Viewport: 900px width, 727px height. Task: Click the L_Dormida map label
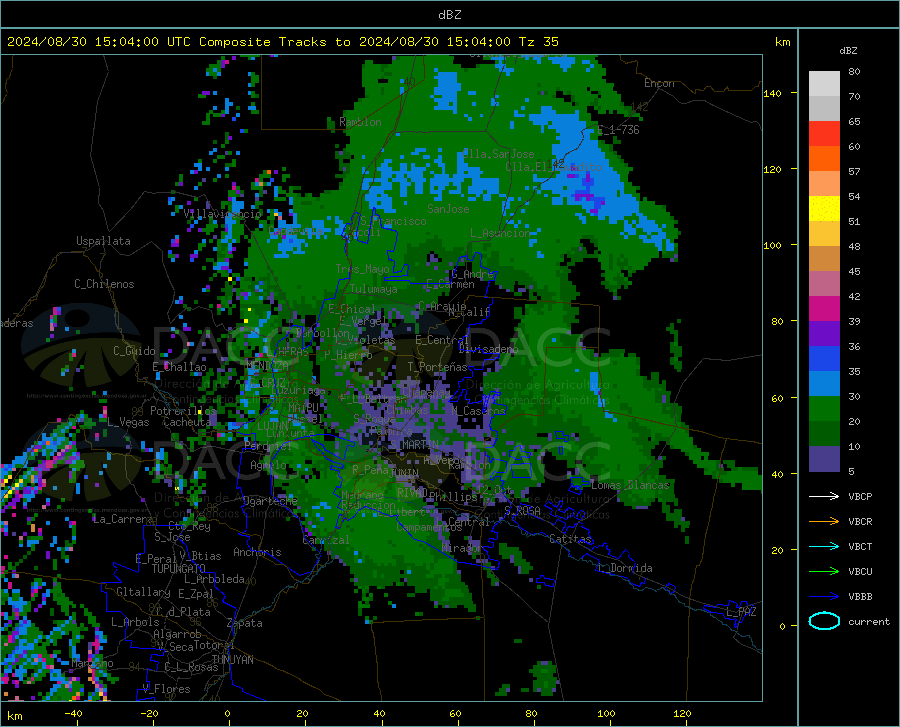pos(624,568)
